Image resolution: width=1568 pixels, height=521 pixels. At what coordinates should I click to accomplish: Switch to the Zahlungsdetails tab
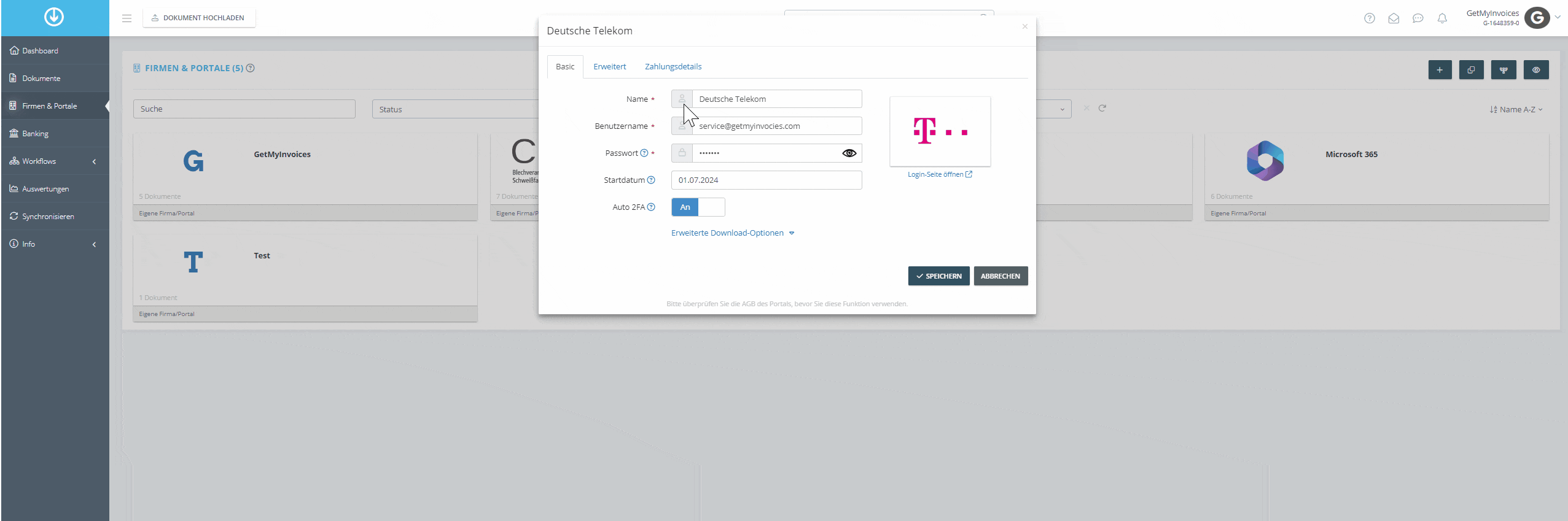coord(673,67)
